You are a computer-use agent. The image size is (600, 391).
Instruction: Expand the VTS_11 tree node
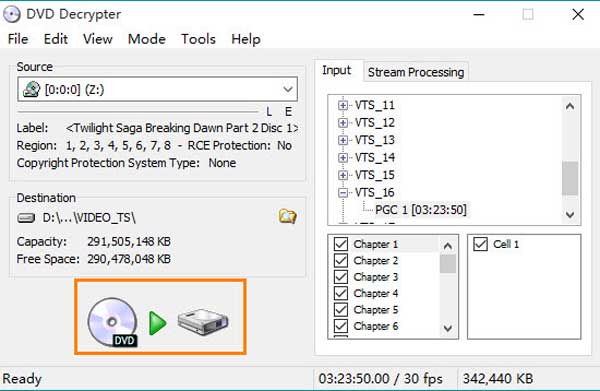point(343,105)
